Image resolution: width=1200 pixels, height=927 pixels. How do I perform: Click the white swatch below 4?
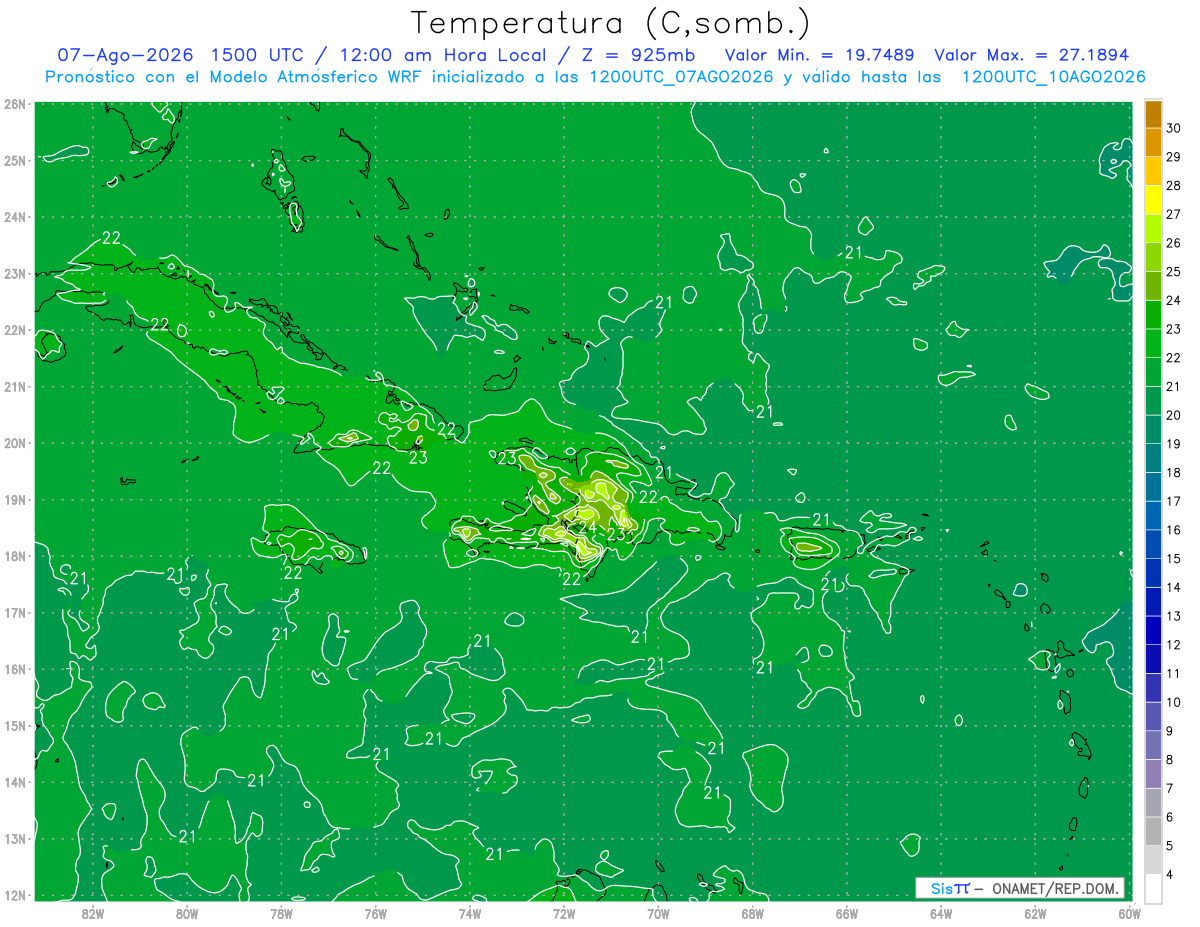[1153, 888]
